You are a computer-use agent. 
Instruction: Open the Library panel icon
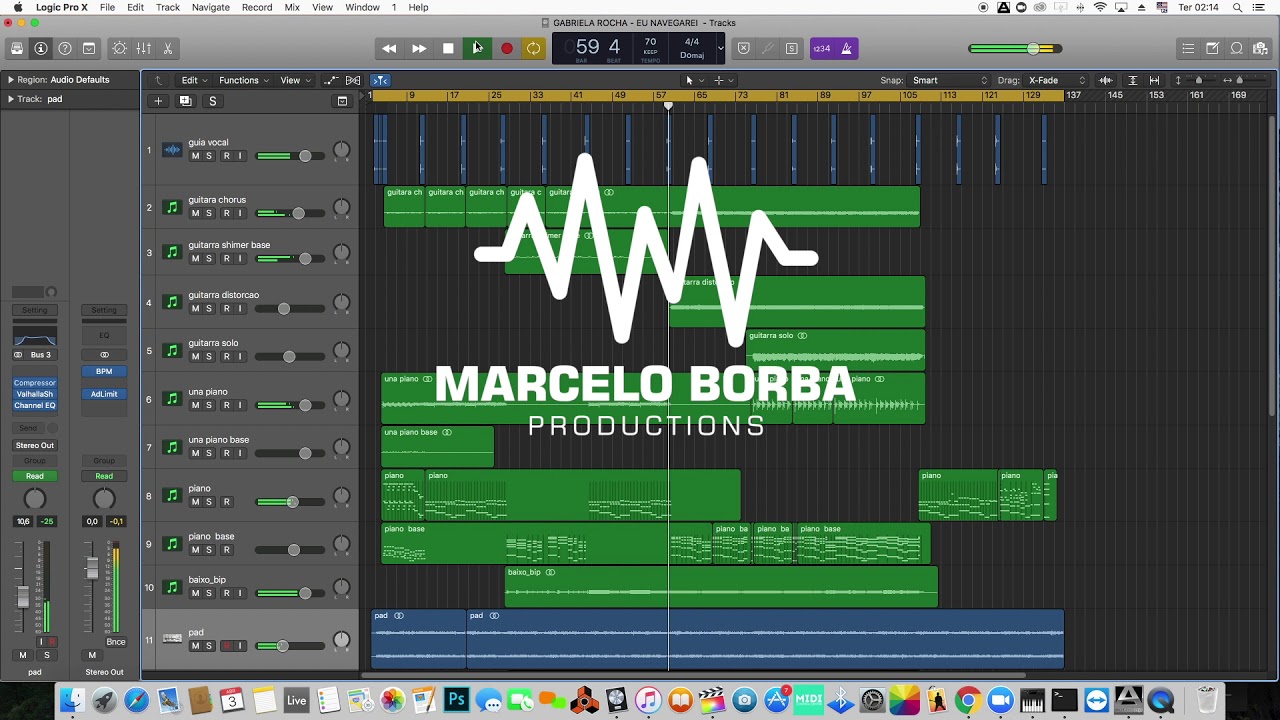click(17, 48)
